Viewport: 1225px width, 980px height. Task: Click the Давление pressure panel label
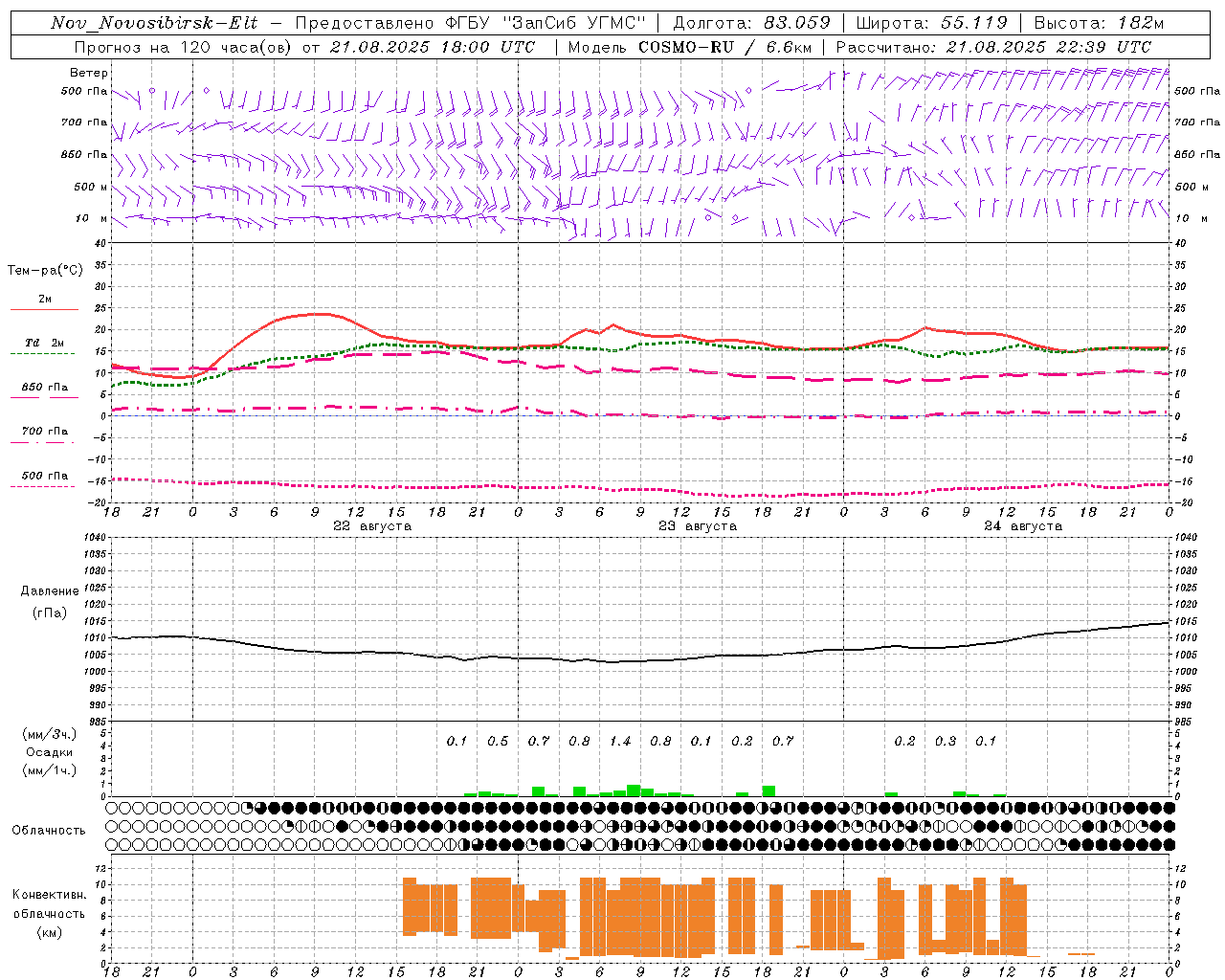[50, 591]
